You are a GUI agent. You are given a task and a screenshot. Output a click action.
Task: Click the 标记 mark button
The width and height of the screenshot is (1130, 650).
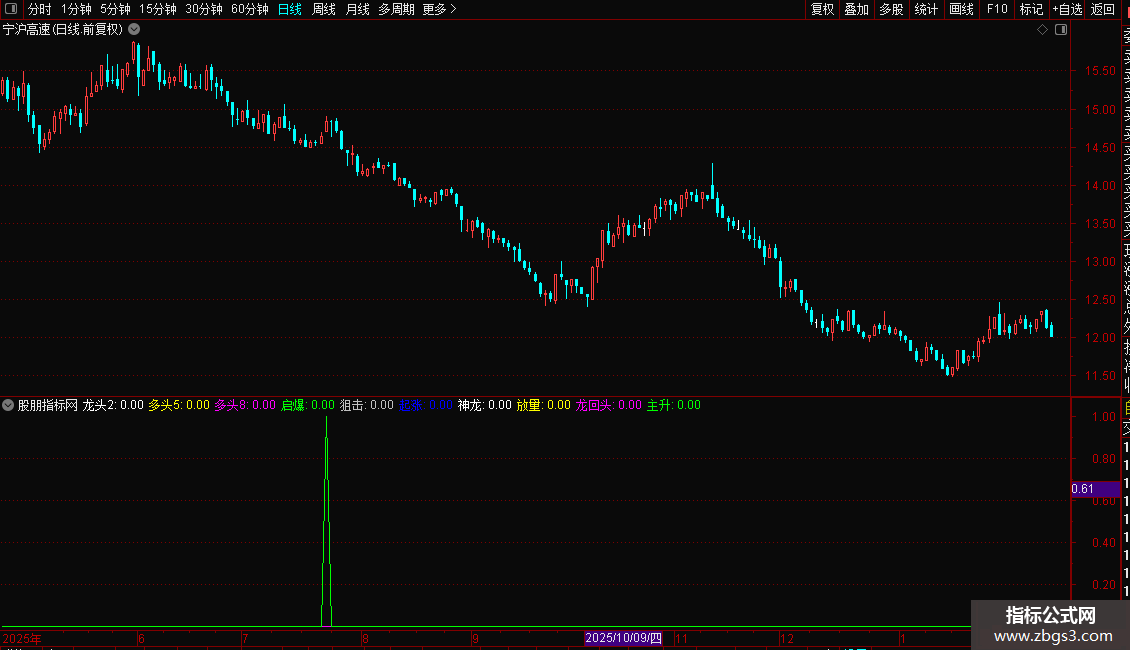(x=1031, y=9)
